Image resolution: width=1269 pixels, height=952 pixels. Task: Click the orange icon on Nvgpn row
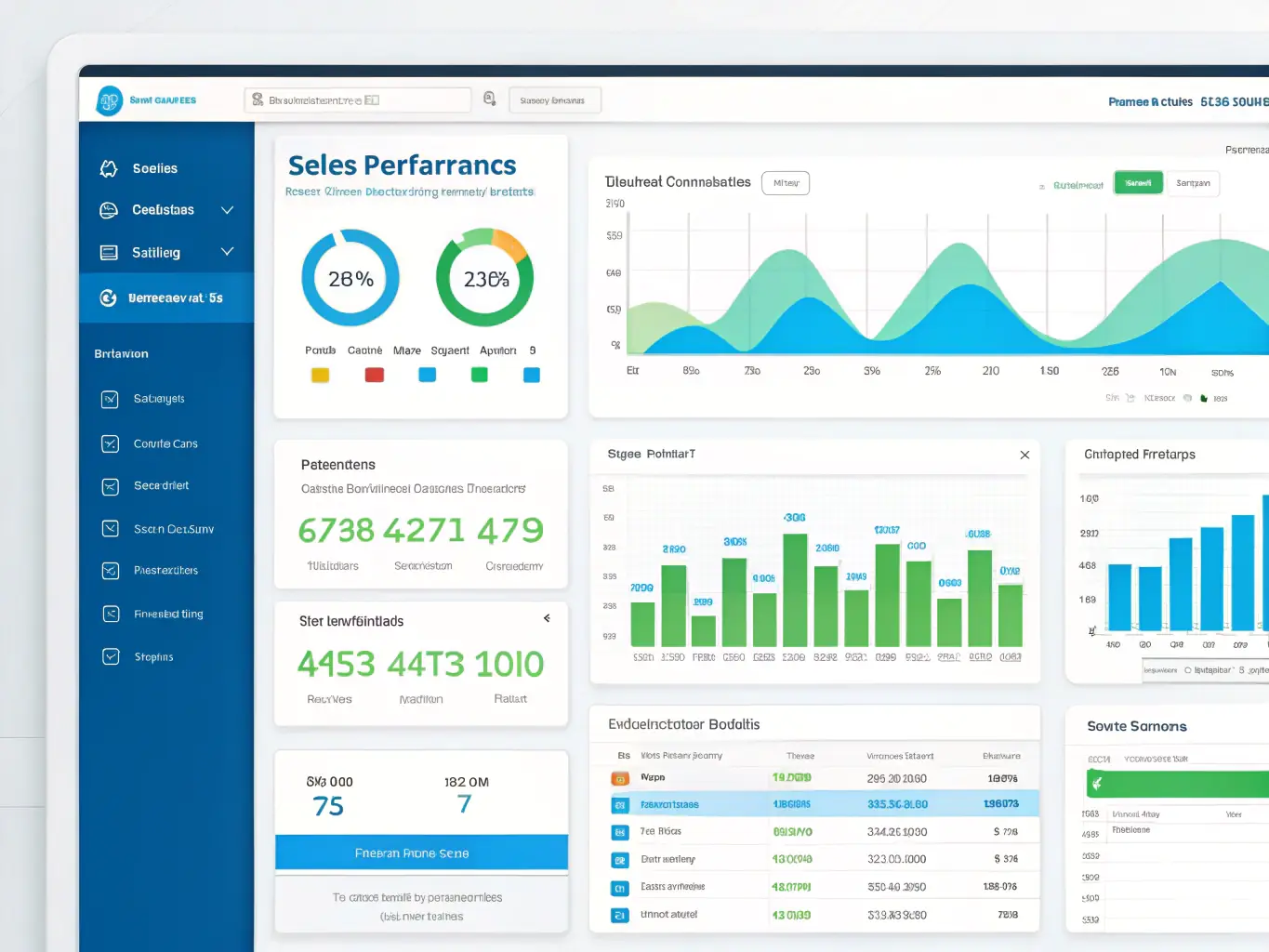tap(620, 778)
